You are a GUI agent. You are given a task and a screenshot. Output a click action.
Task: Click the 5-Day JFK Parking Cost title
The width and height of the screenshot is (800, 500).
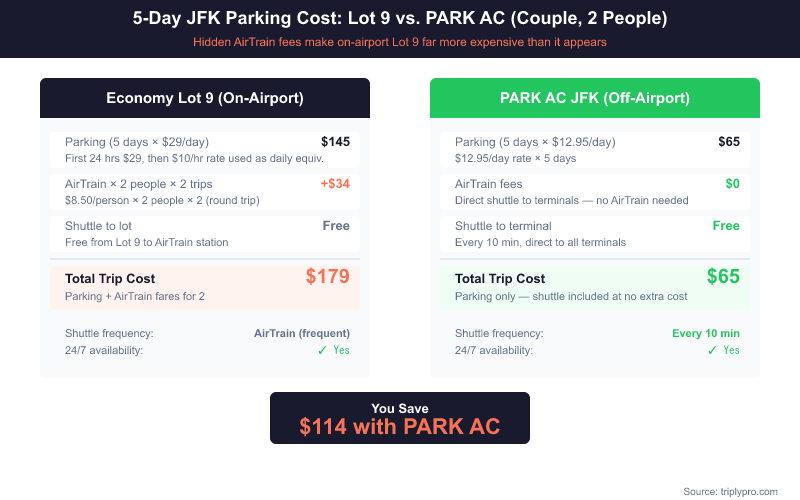tap(400, 19)
